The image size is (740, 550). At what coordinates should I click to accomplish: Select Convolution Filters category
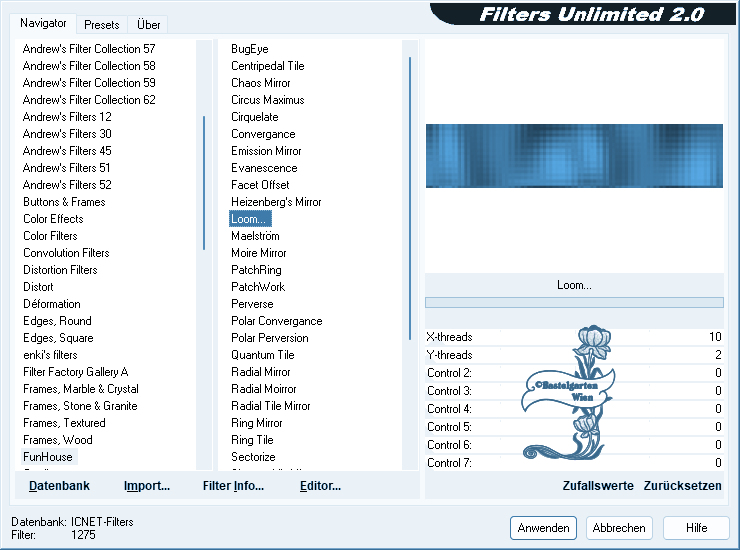pos(66,253)
